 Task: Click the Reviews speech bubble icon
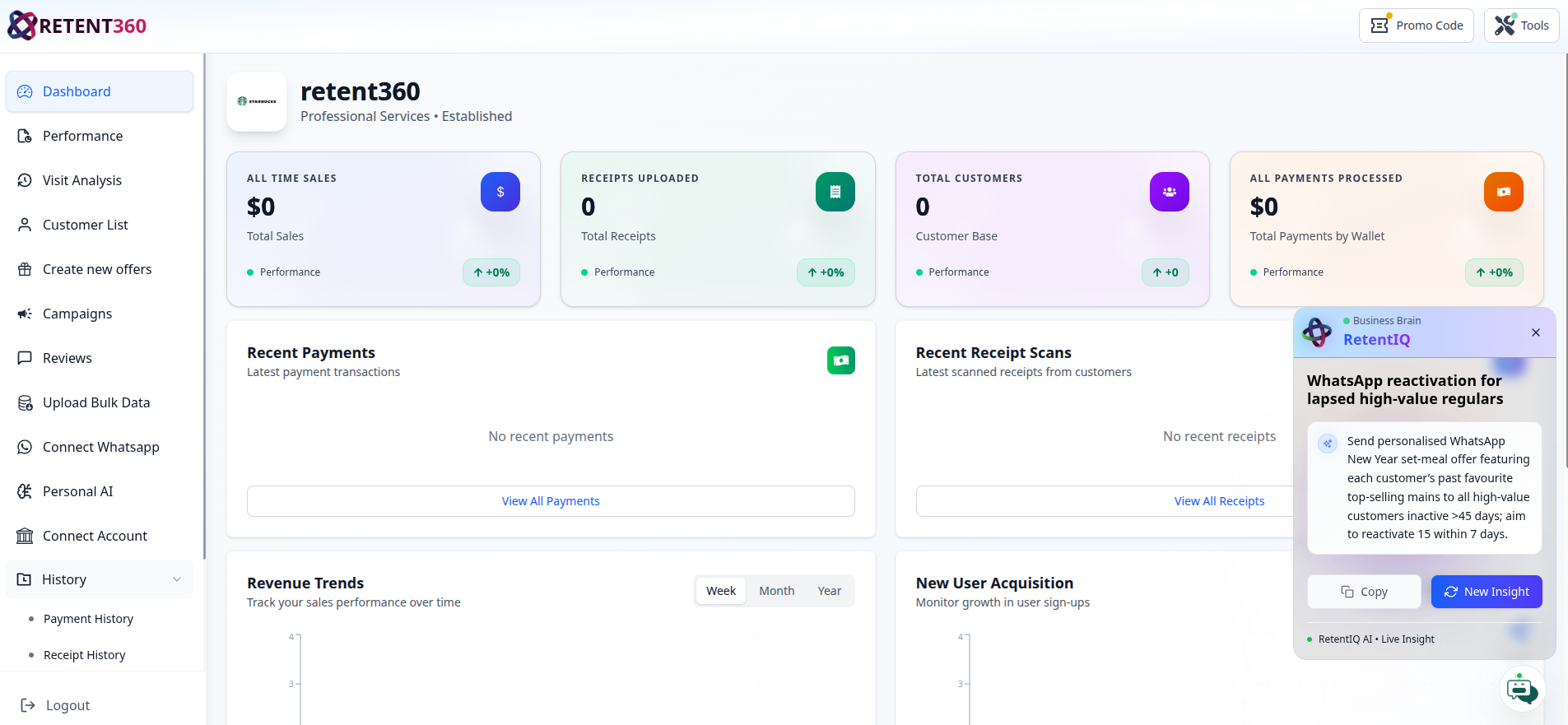pos(25,358)
